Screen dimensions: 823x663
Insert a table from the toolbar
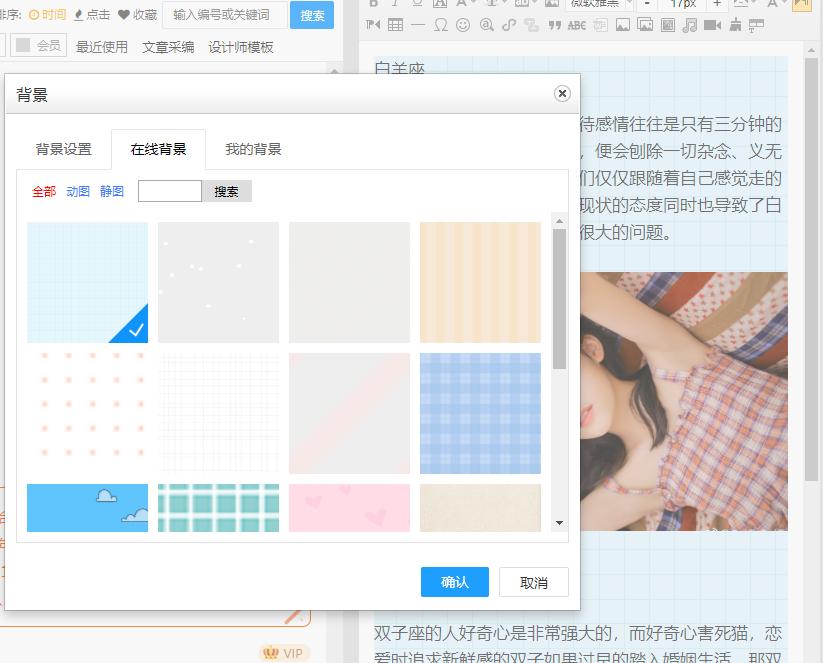[398, 26]
